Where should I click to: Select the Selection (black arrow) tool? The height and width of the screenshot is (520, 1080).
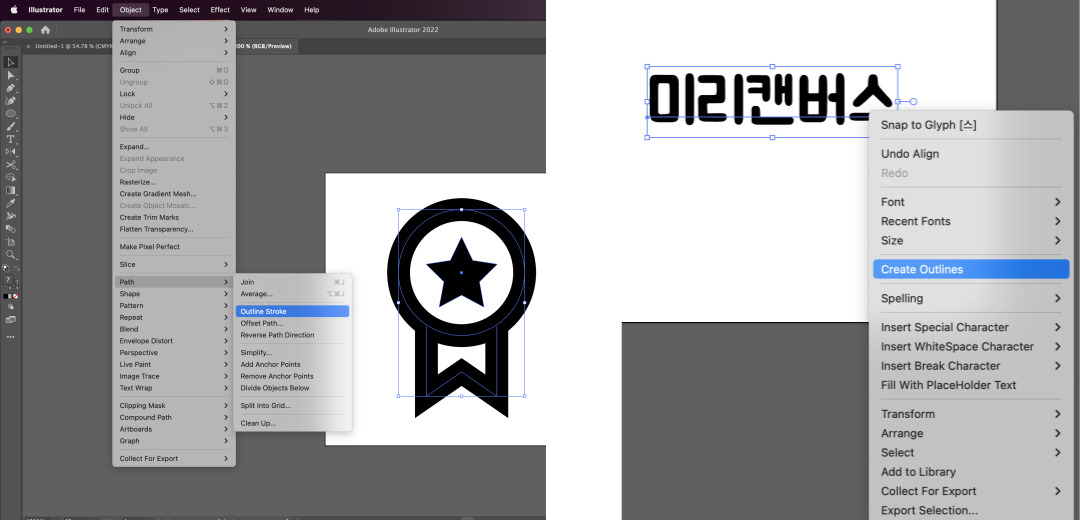click(10, 63)
